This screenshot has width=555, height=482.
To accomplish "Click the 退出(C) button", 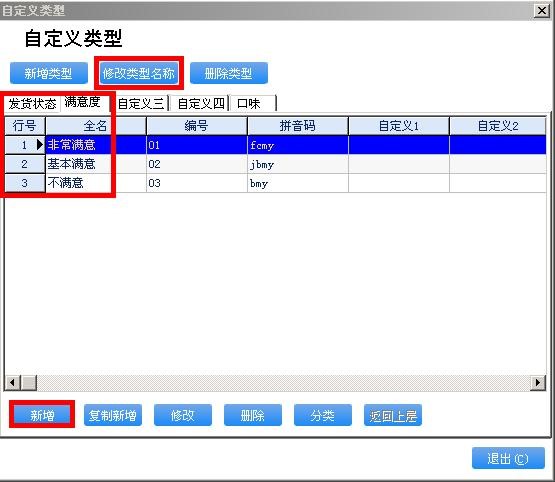I will pos(508,458).
